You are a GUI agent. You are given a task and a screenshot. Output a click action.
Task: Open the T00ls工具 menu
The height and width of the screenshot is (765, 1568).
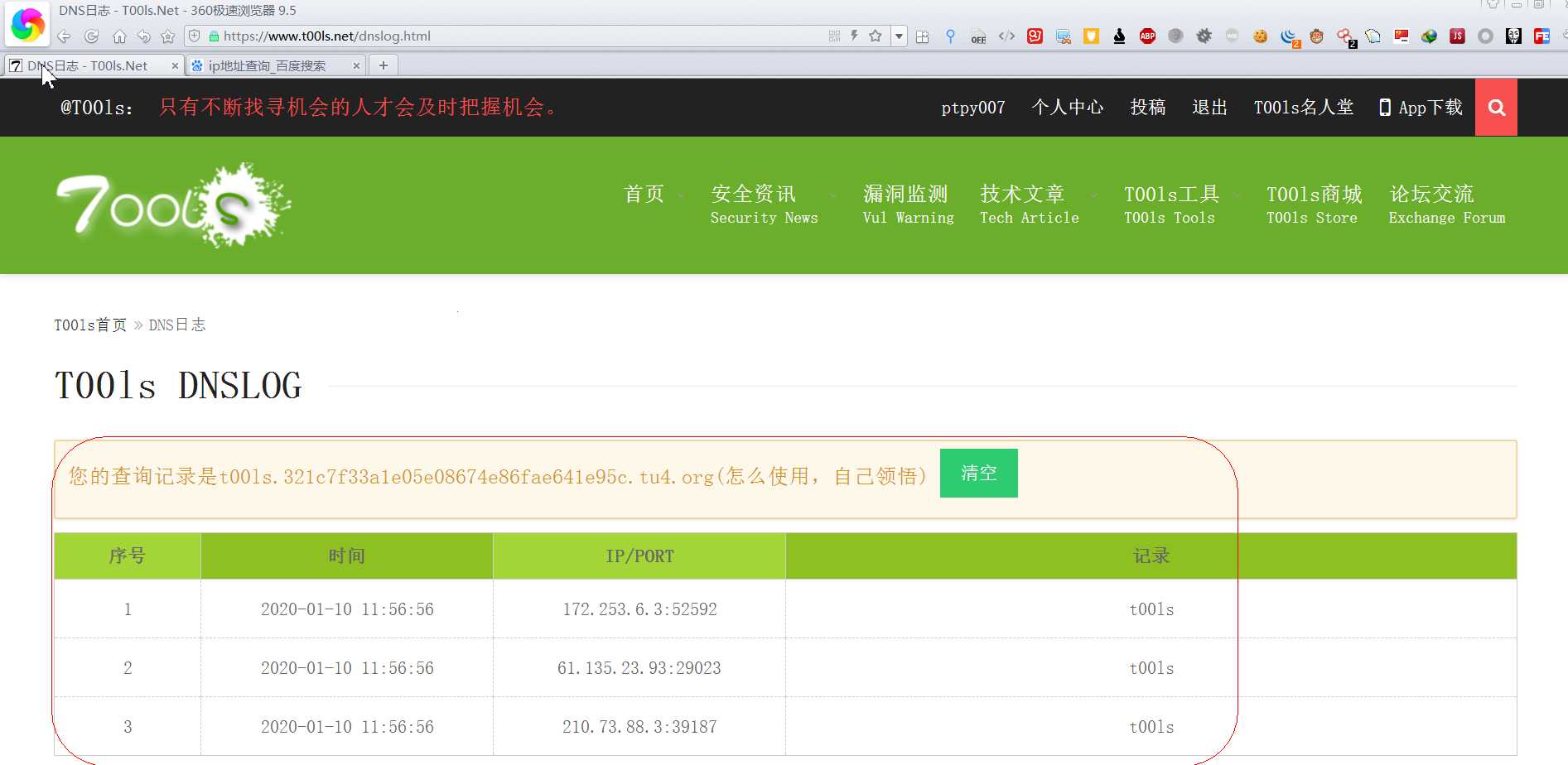1171,204
